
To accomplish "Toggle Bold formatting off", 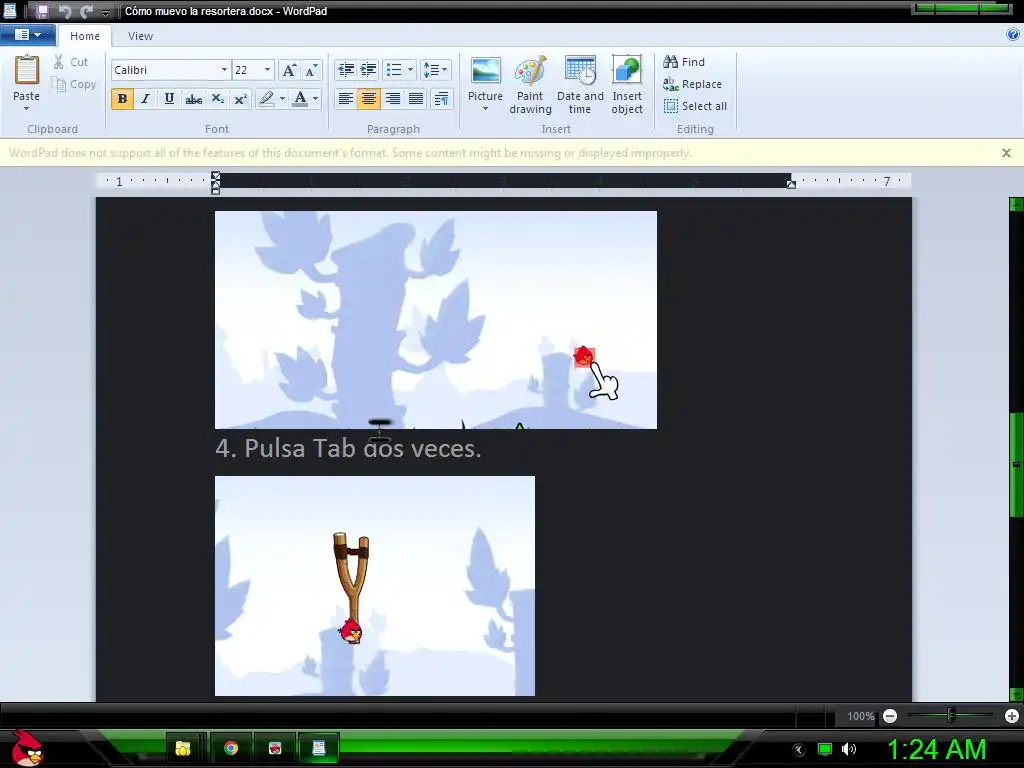I will tap(122, 99).
